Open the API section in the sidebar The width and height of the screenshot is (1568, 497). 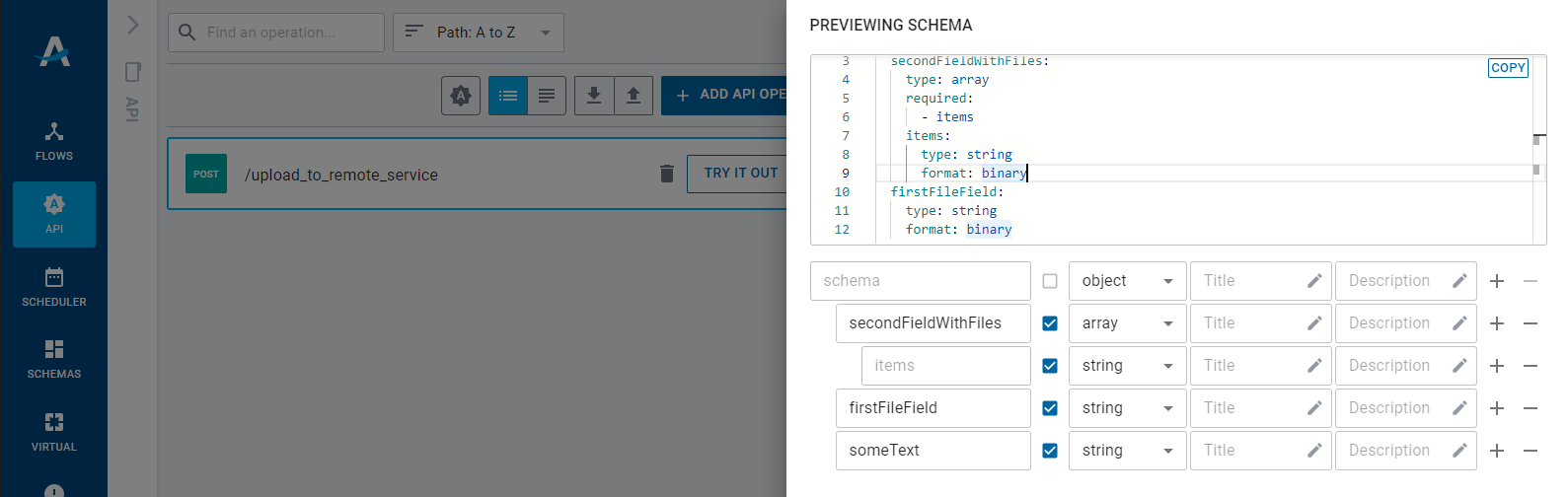(54, 214)
